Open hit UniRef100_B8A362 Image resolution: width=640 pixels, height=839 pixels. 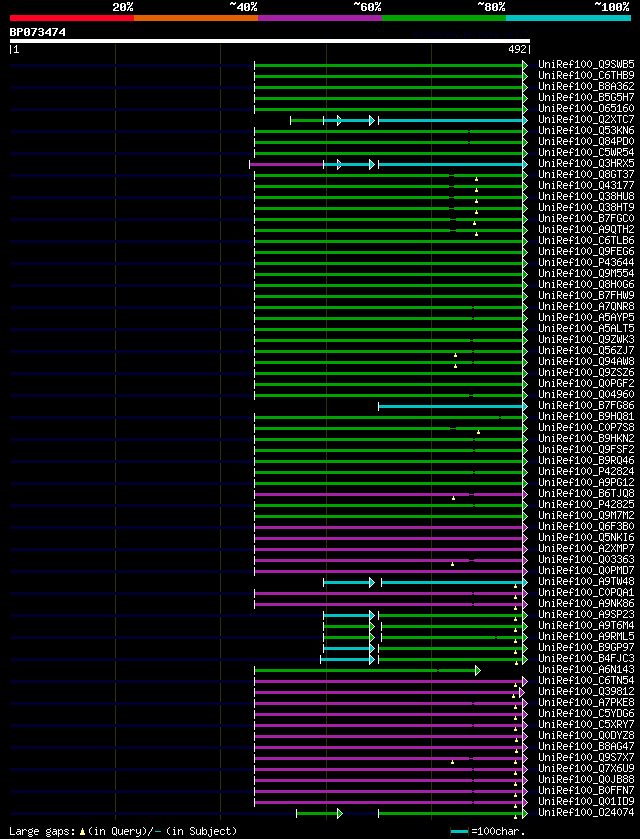(x=586, y=86)
